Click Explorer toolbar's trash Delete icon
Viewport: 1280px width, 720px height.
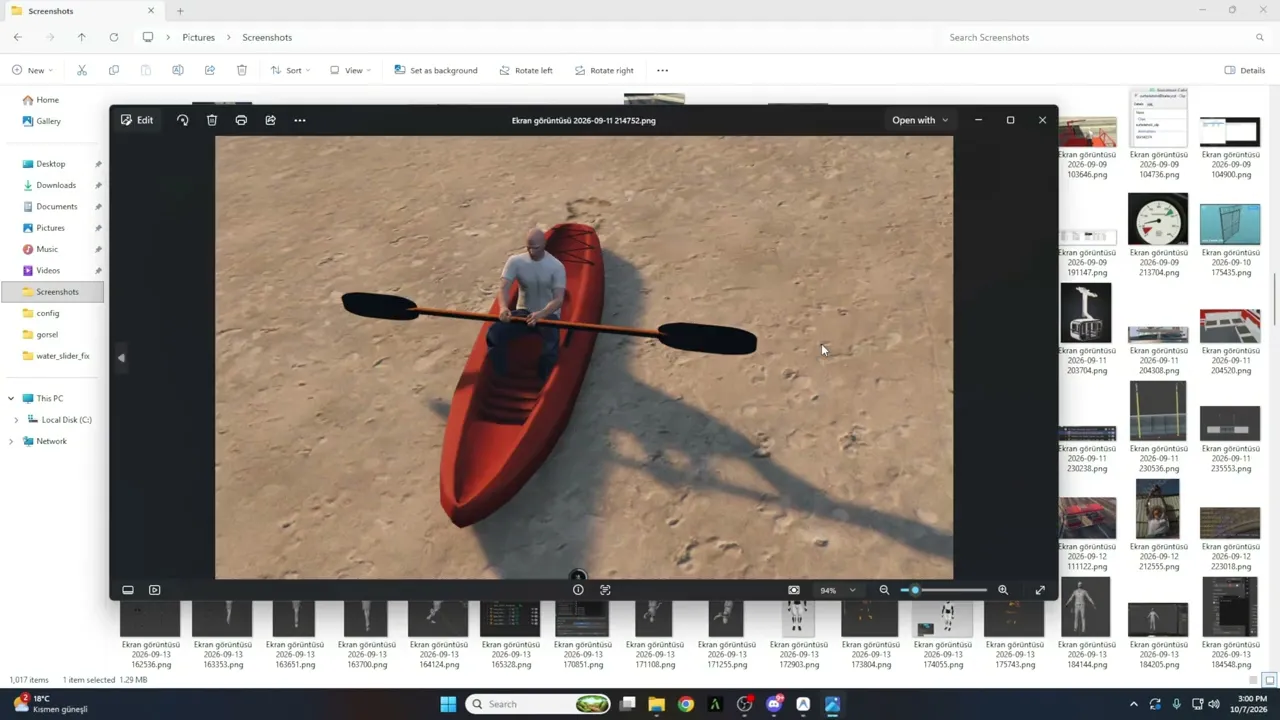[x=242, y=70]
